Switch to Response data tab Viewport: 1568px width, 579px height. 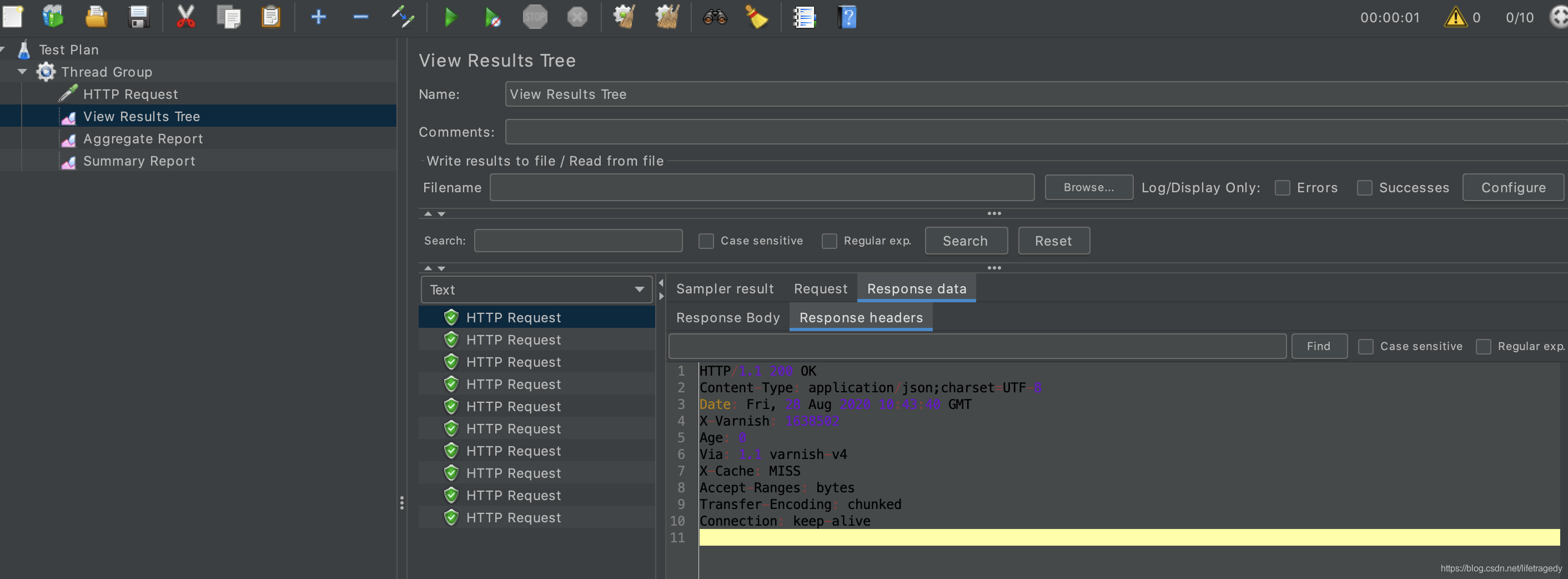pyautogui.click(x=916, y=288)
